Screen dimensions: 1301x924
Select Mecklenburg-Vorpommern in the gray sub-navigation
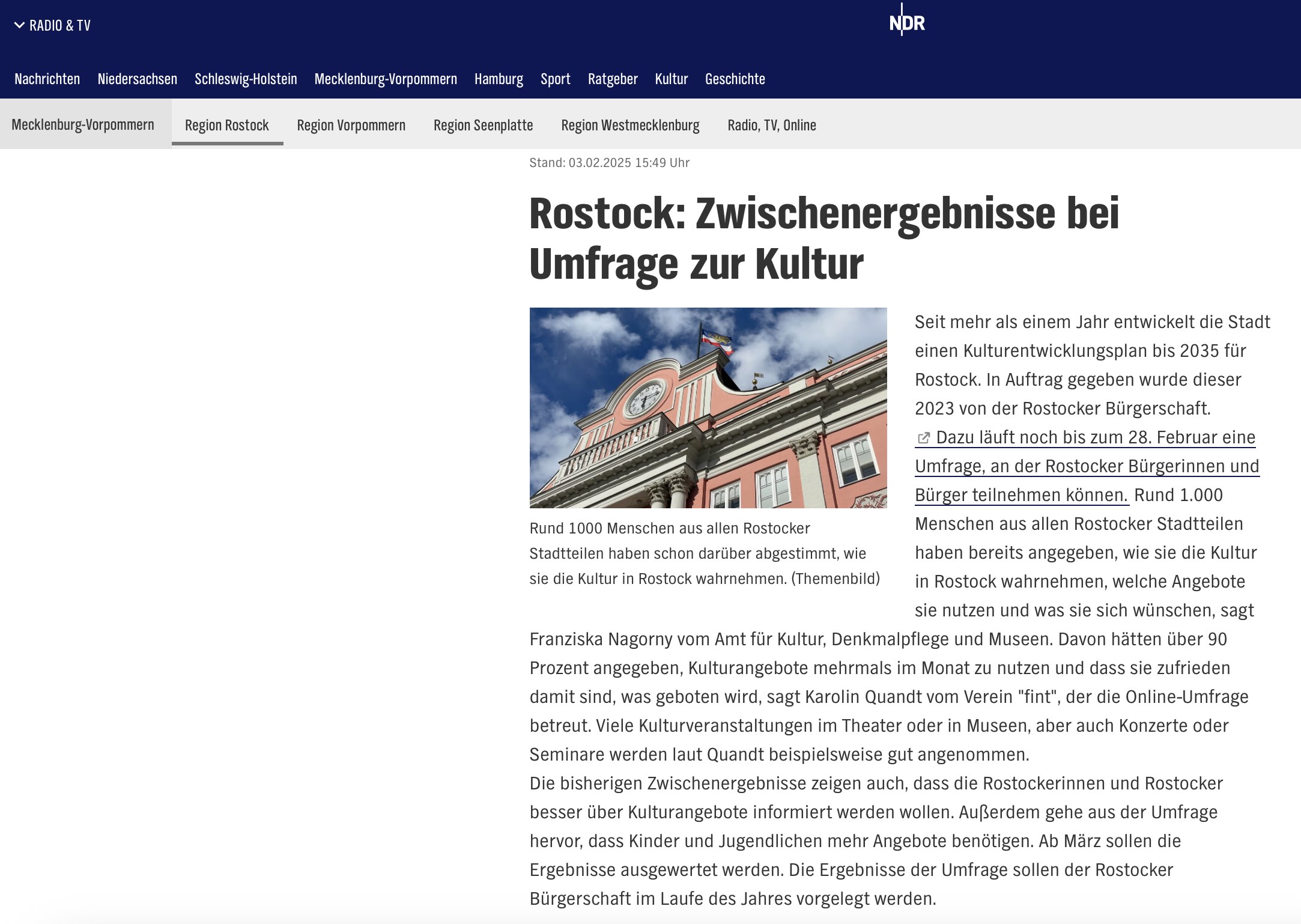click(83, 124)
